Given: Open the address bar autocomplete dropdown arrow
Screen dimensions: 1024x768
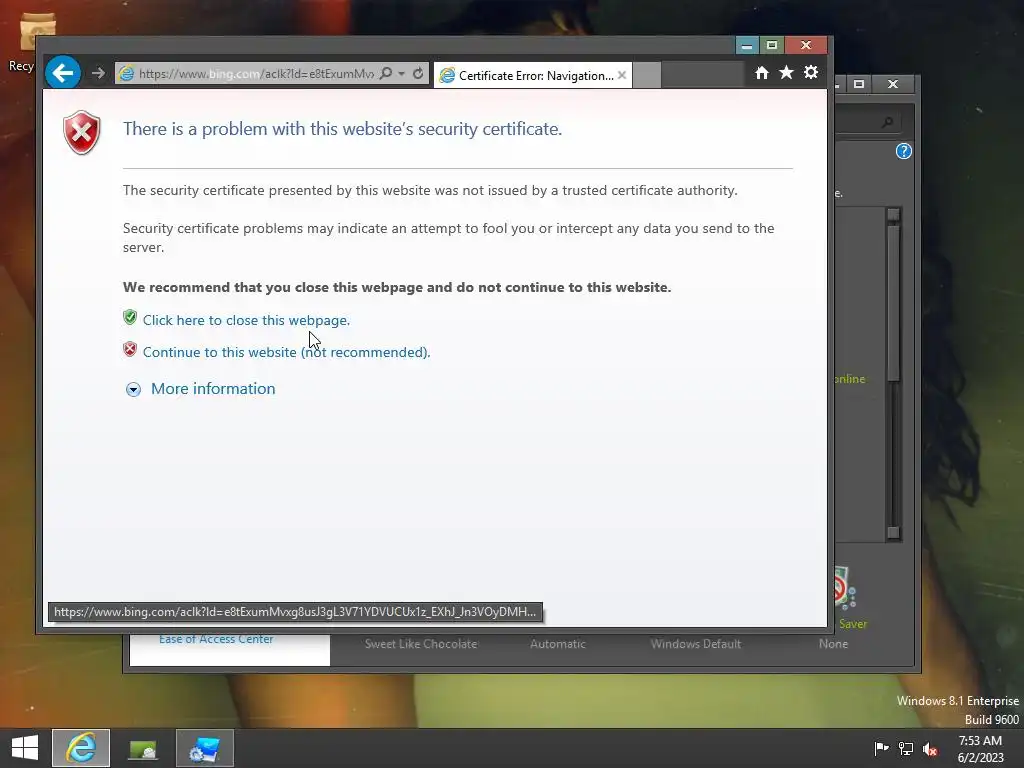Looking at the screenshot, I should click(402, 74).
